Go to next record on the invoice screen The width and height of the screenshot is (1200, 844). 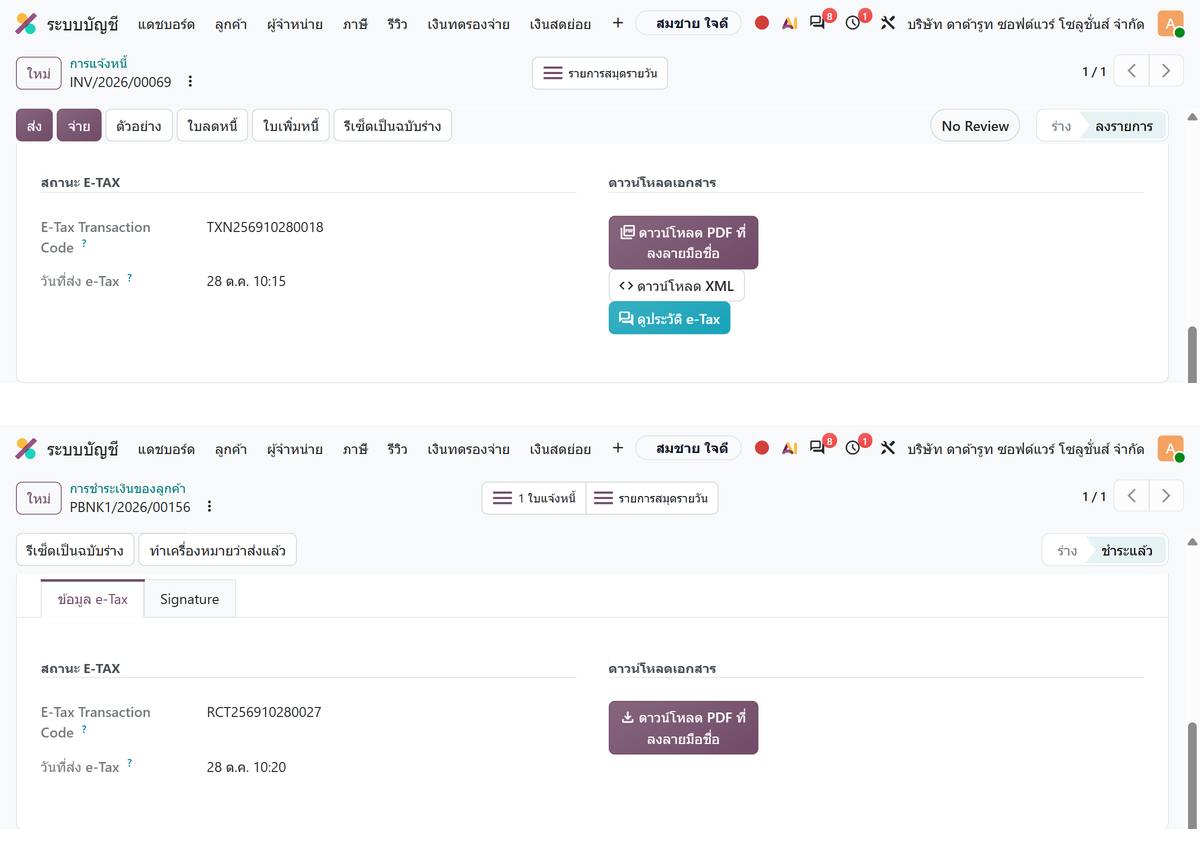1166,71
